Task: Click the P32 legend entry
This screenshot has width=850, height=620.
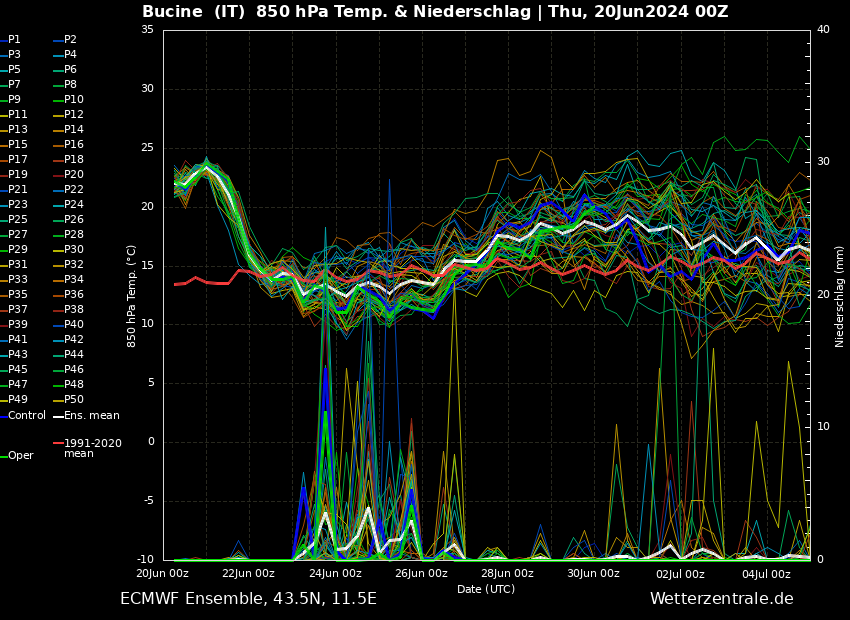Action: tap(68, 264)
